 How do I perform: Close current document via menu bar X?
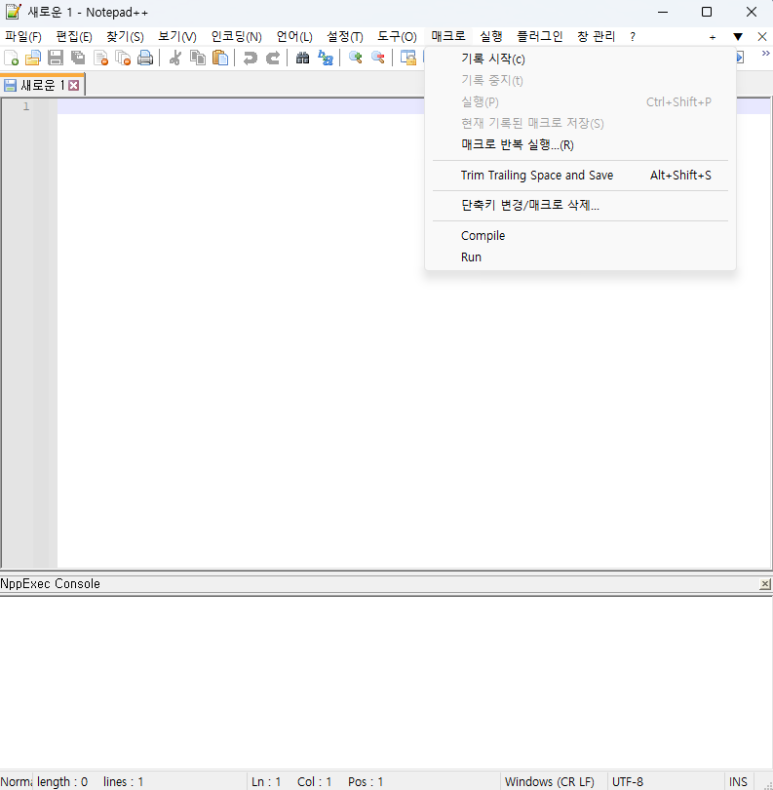762,37
